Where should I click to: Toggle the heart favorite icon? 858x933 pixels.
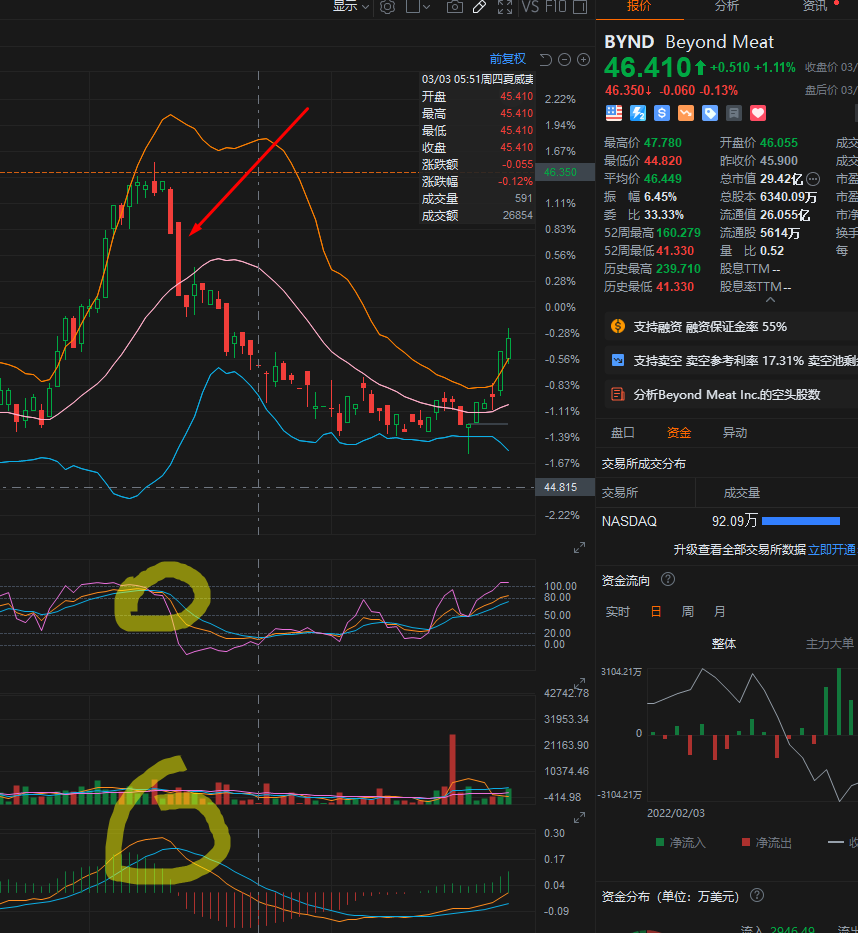coord(757,113)
